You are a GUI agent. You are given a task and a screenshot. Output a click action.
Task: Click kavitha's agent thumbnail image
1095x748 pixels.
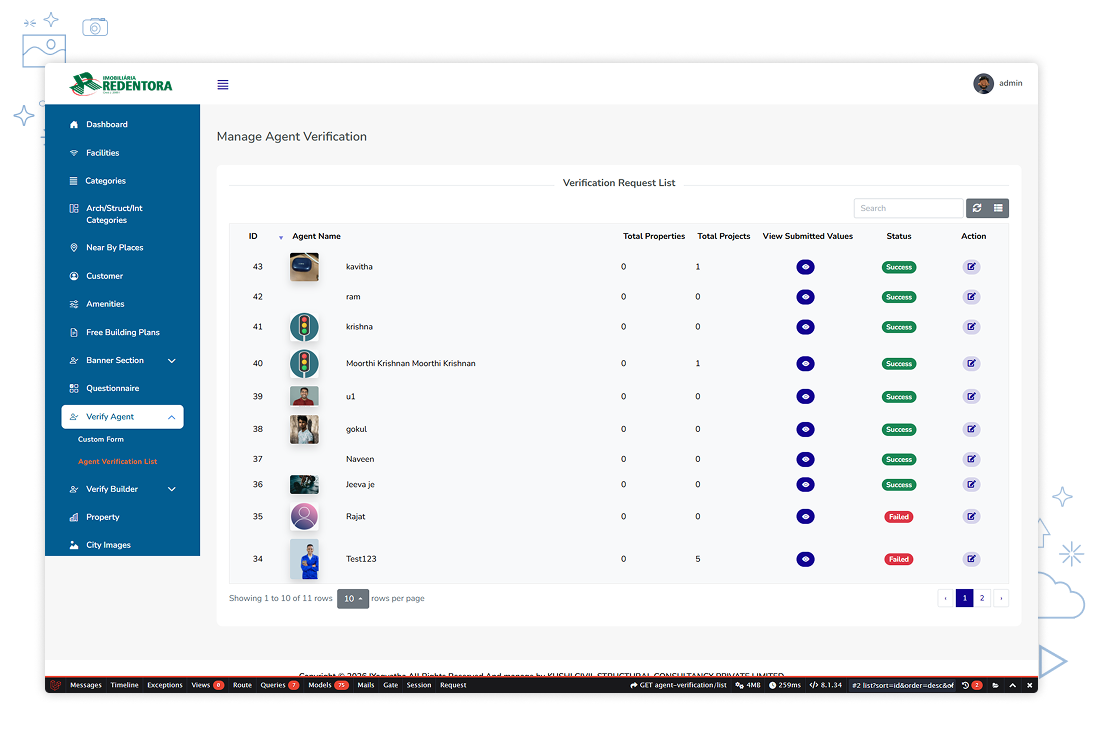click(304, 267)
